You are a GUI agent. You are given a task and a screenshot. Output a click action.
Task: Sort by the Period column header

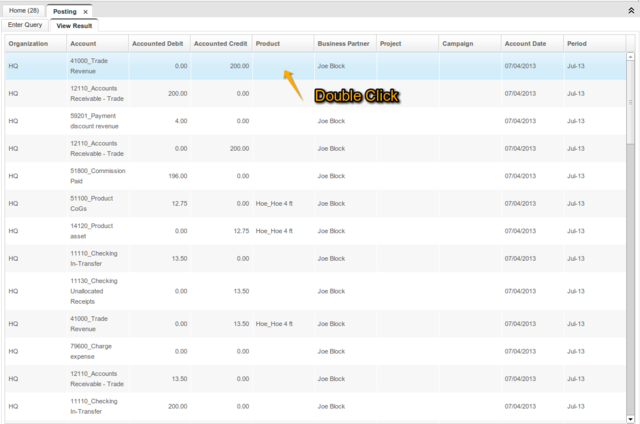click(x=577, y=44)
